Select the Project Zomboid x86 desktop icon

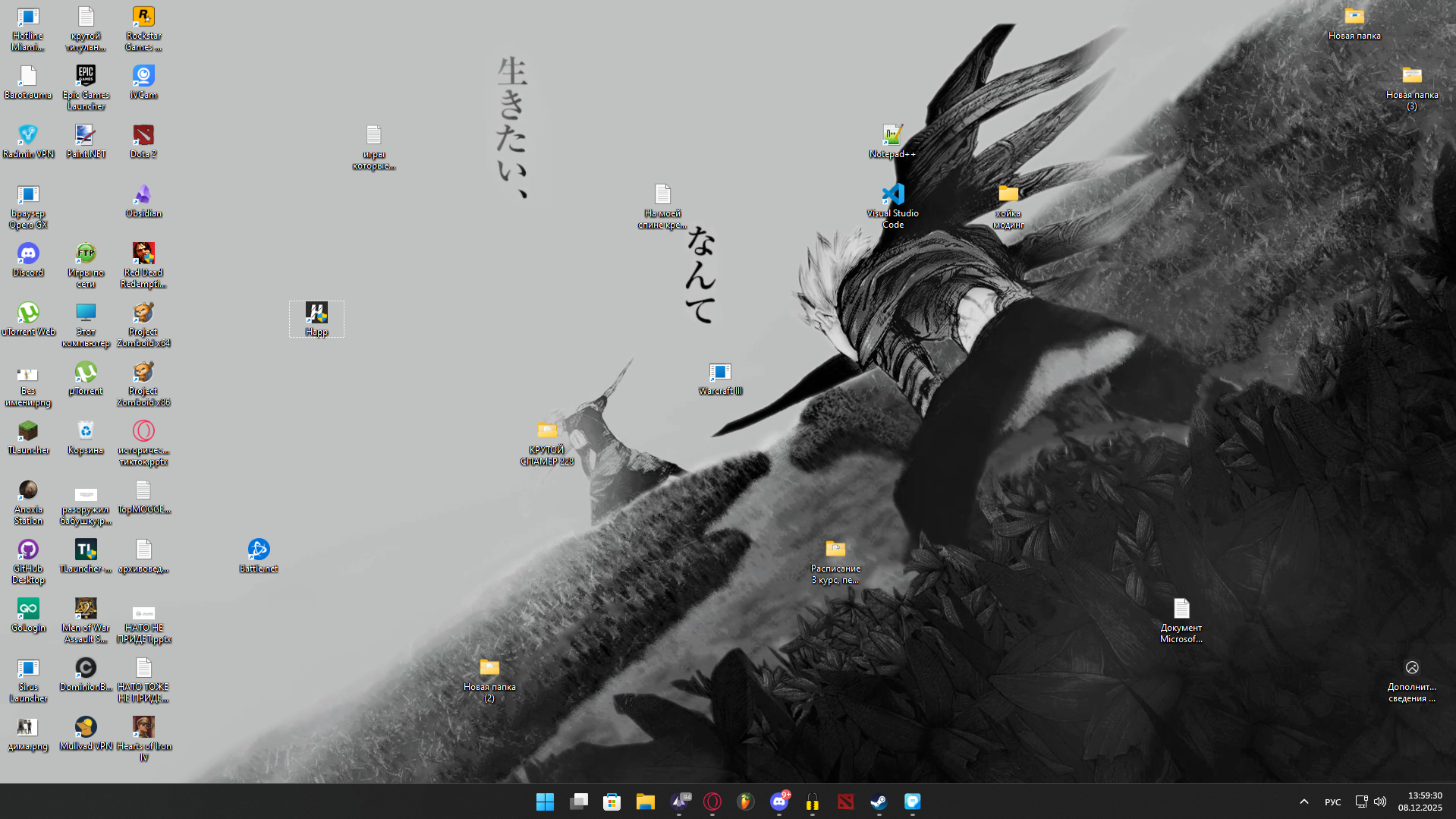click(x=143, y=385)
